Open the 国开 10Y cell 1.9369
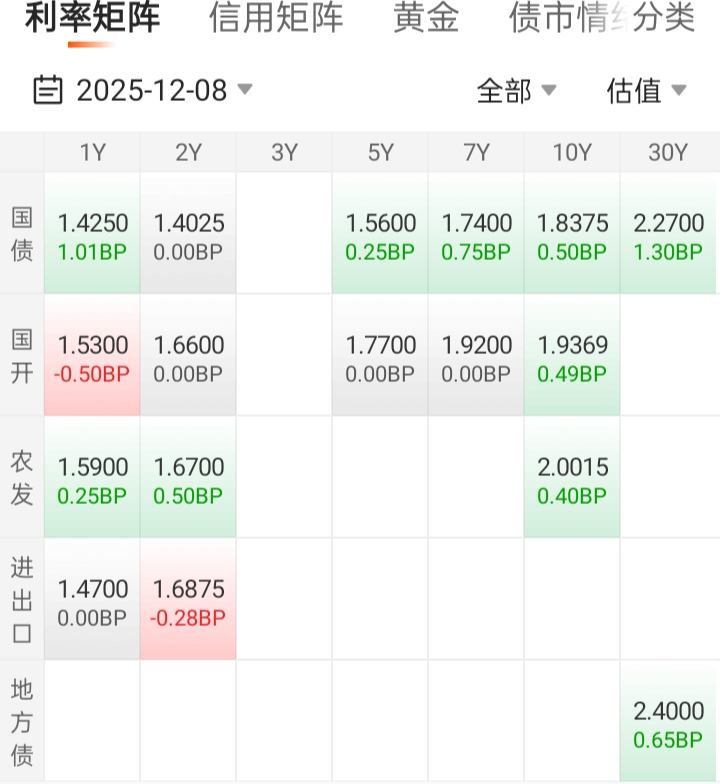 [x=572, y=357]
